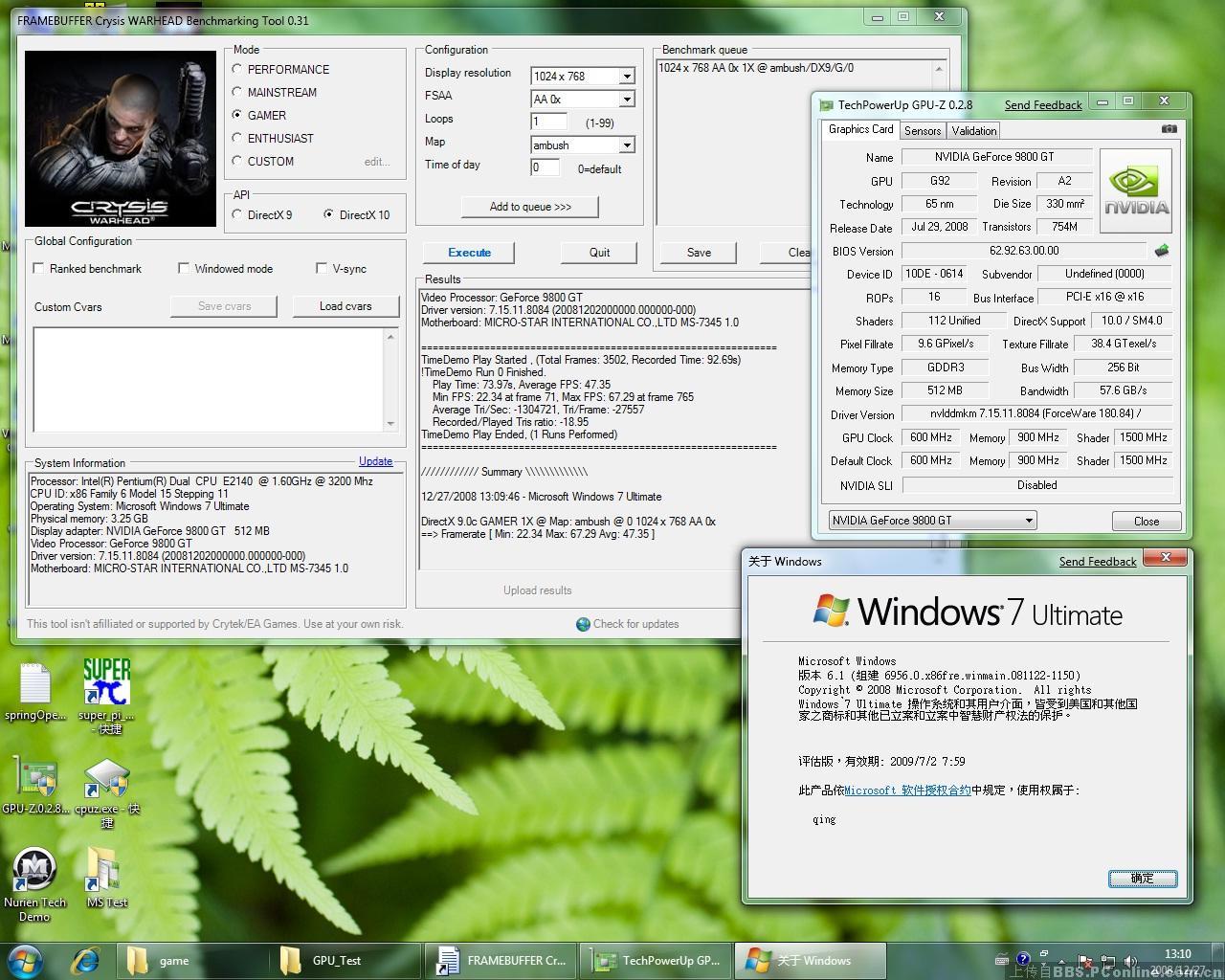Open the GPU-Z 0.2.8 desktop shortcut

click(34, 780)
